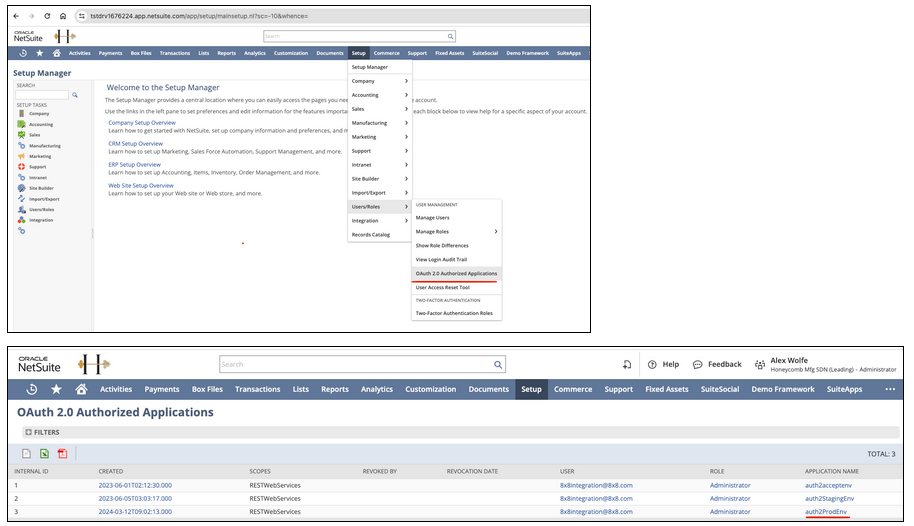The height and width of the screenshot is (526, 914).
Task: Click the green Excel export icon
Action: click(x=44, y=454)
